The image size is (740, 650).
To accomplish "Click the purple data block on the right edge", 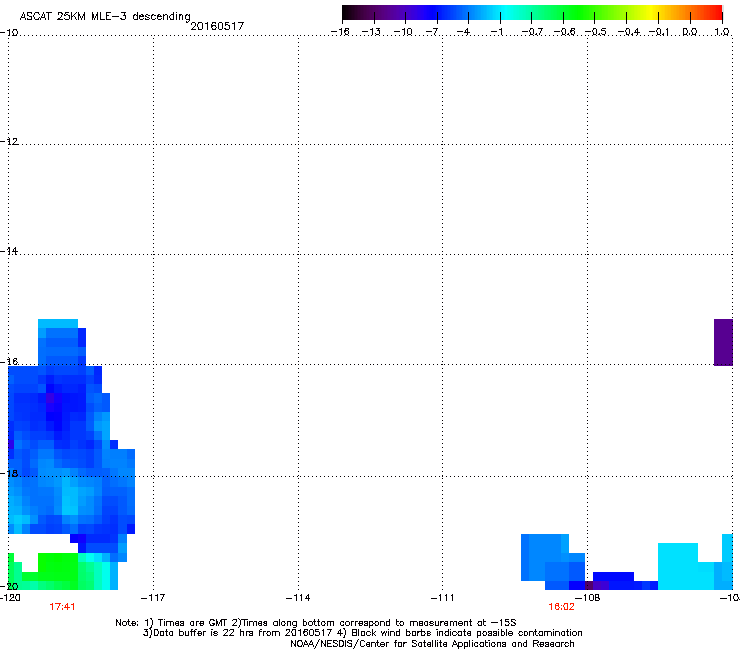I will [723, 342].
